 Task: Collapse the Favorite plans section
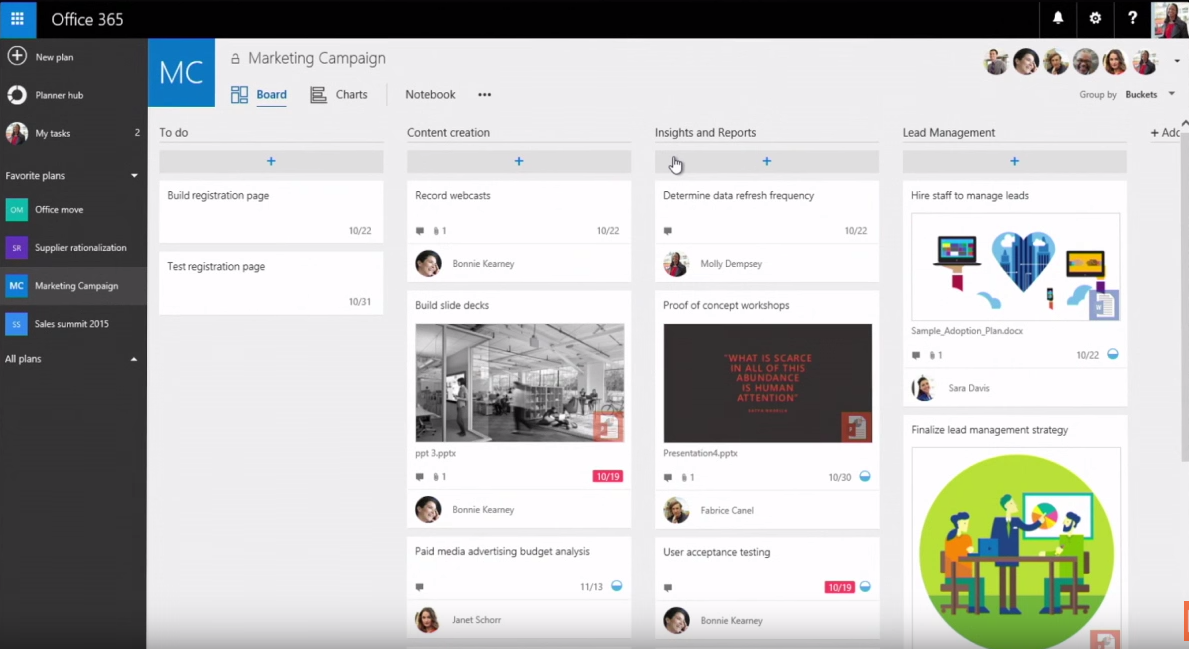(134, 175)
